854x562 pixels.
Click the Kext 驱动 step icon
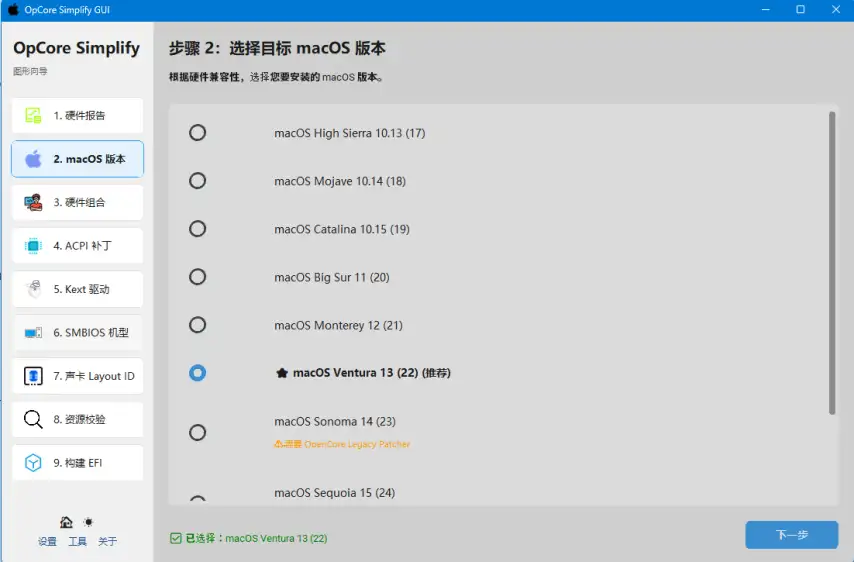click(x=33, y=289)
